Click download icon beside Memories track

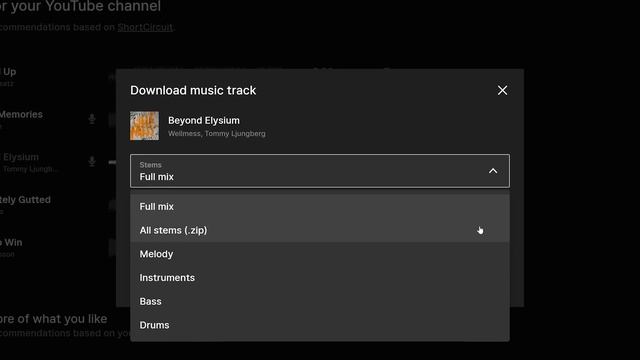tap(92, 119)
